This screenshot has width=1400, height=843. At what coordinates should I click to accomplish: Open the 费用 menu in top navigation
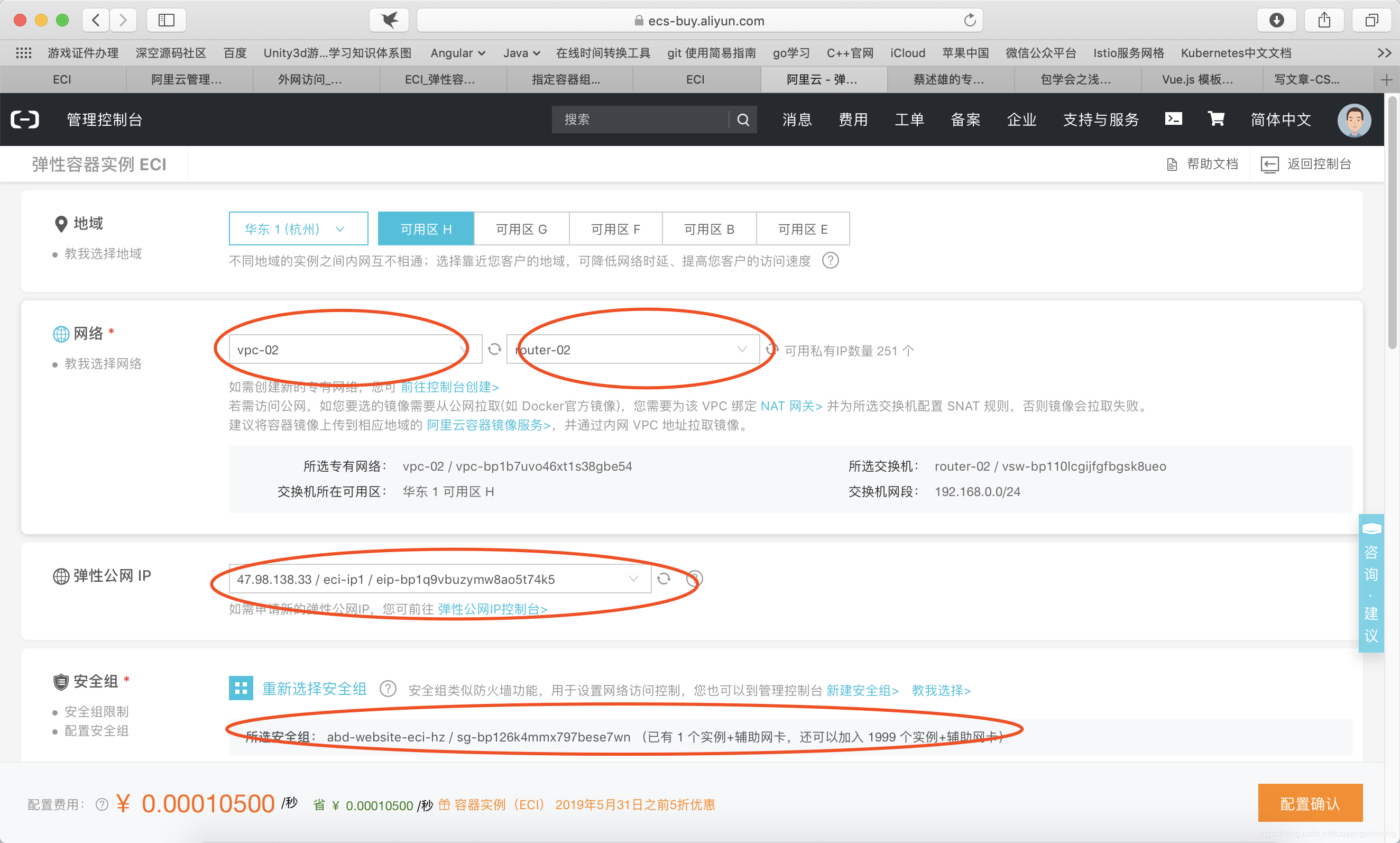853,120
